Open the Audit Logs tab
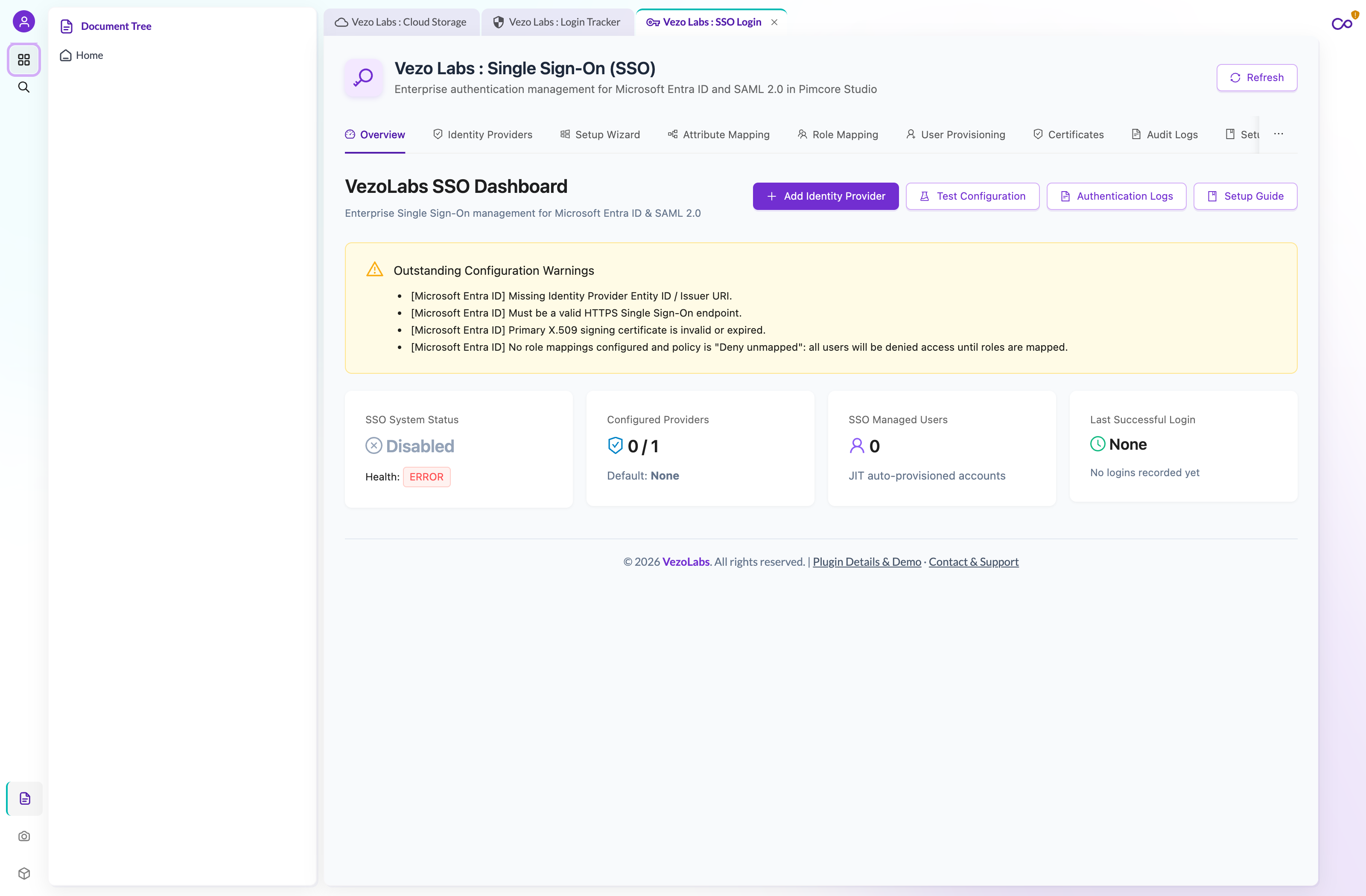Viewport: 1366px width, 896px height. [x=1165, y=134]
